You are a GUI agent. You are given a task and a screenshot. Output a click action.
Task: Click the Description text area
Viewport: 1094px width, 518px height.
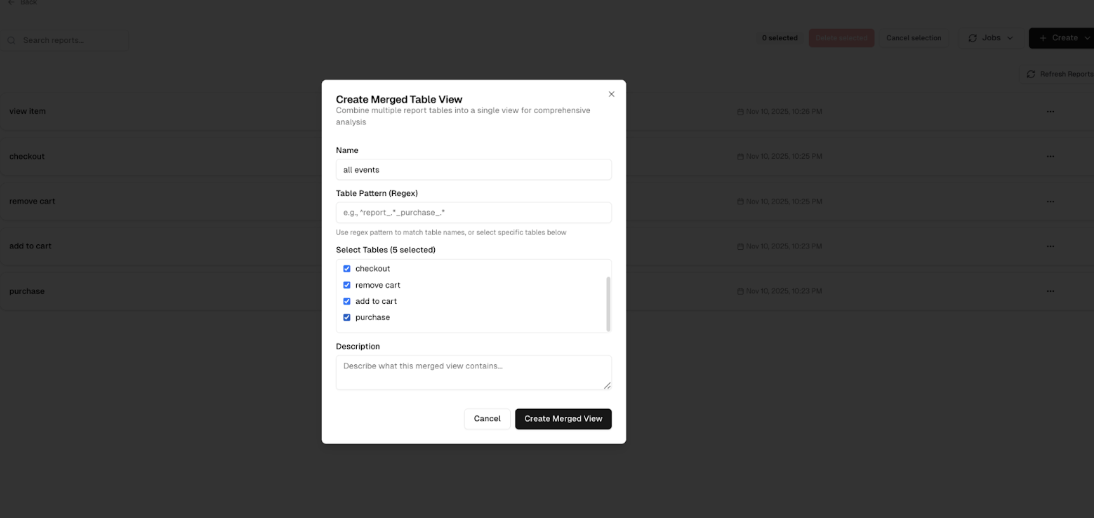pos(473,372)
